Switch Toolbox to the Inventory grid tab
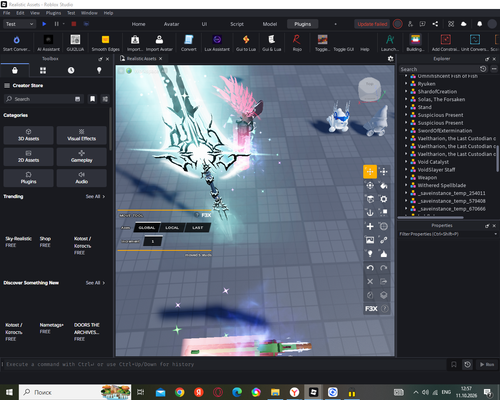 pos(43,70)
